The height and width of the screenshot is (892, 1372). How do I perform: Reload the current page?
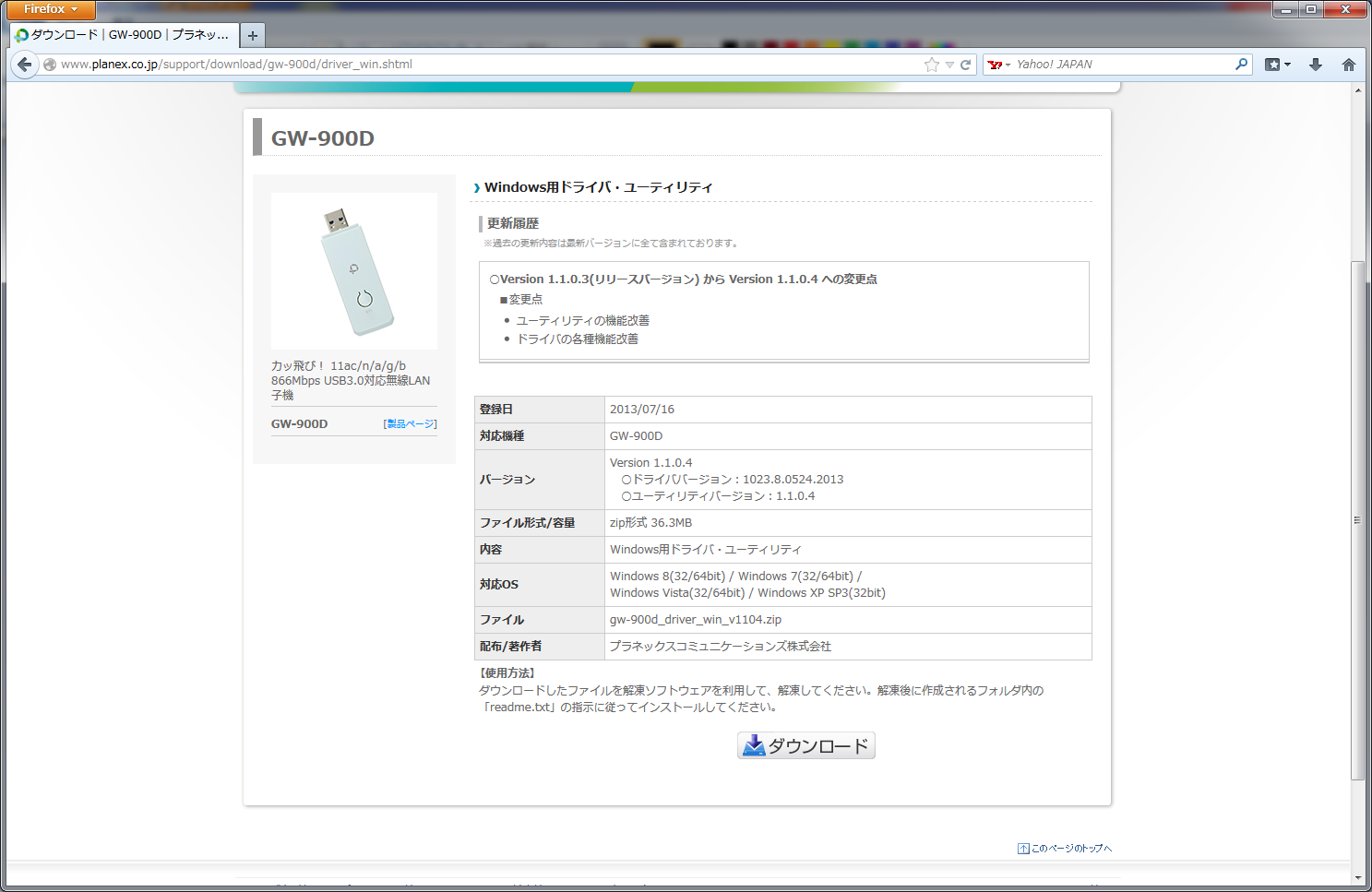[966, 65]
